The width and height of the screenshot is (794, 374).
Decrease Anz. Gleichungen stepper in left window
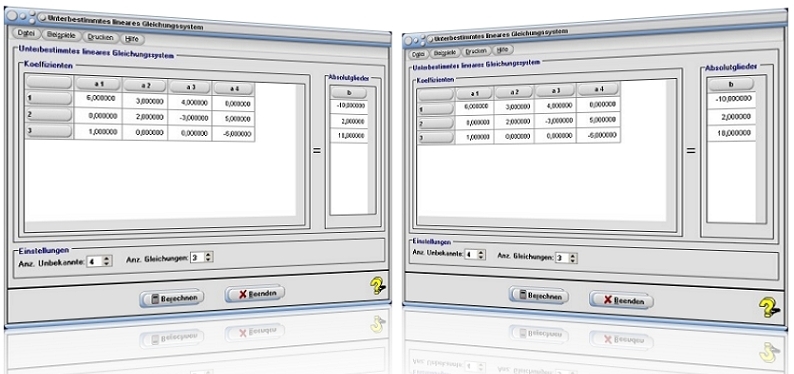click(208, 260)
